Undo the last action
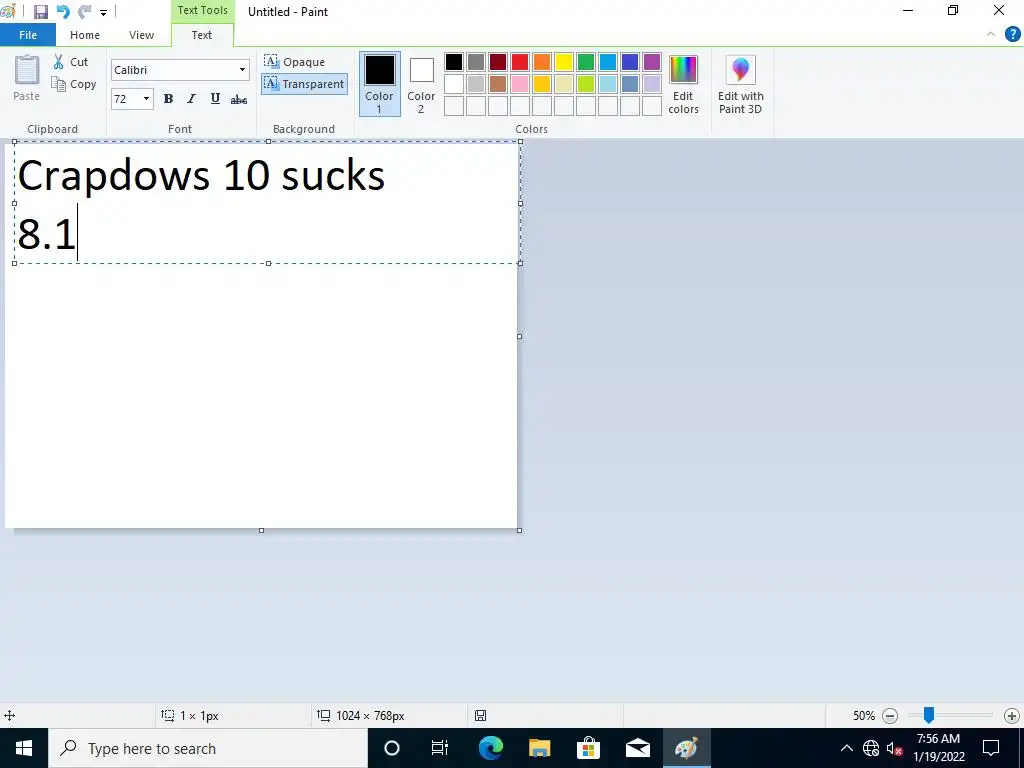The height and width of the screenshot is (768, 1024). [x=63, y=12]
